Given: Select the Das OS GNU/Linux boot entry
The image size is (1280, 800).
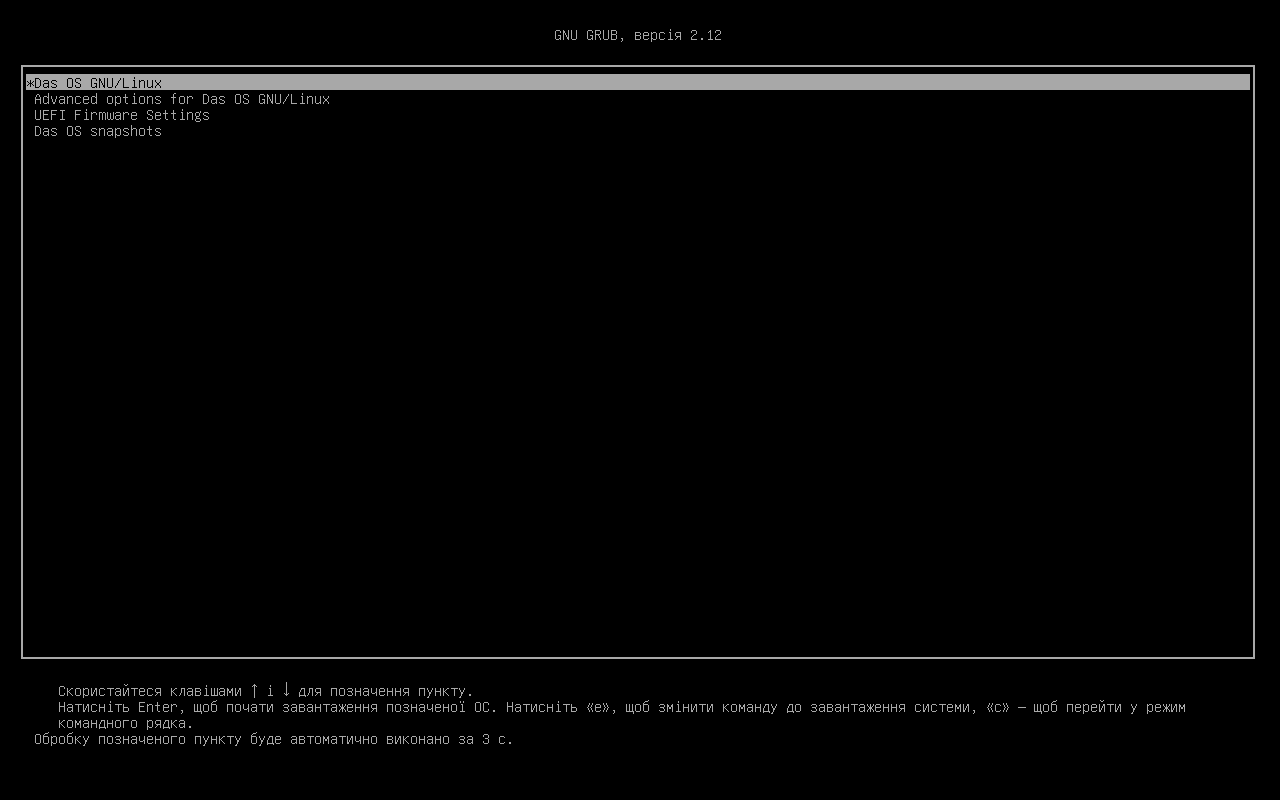Looking at the screenshot, I should coord(638,83).
